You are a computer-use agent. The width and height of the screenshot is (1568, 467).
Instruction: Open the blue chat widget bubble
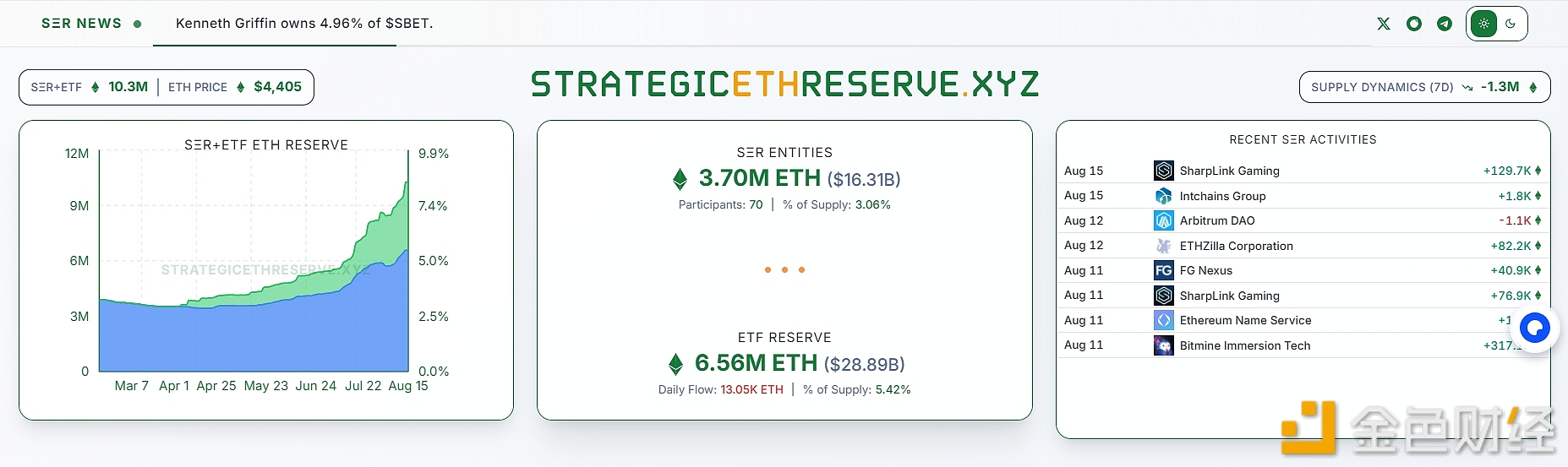pyautogui.click(x=1535, y=327)
